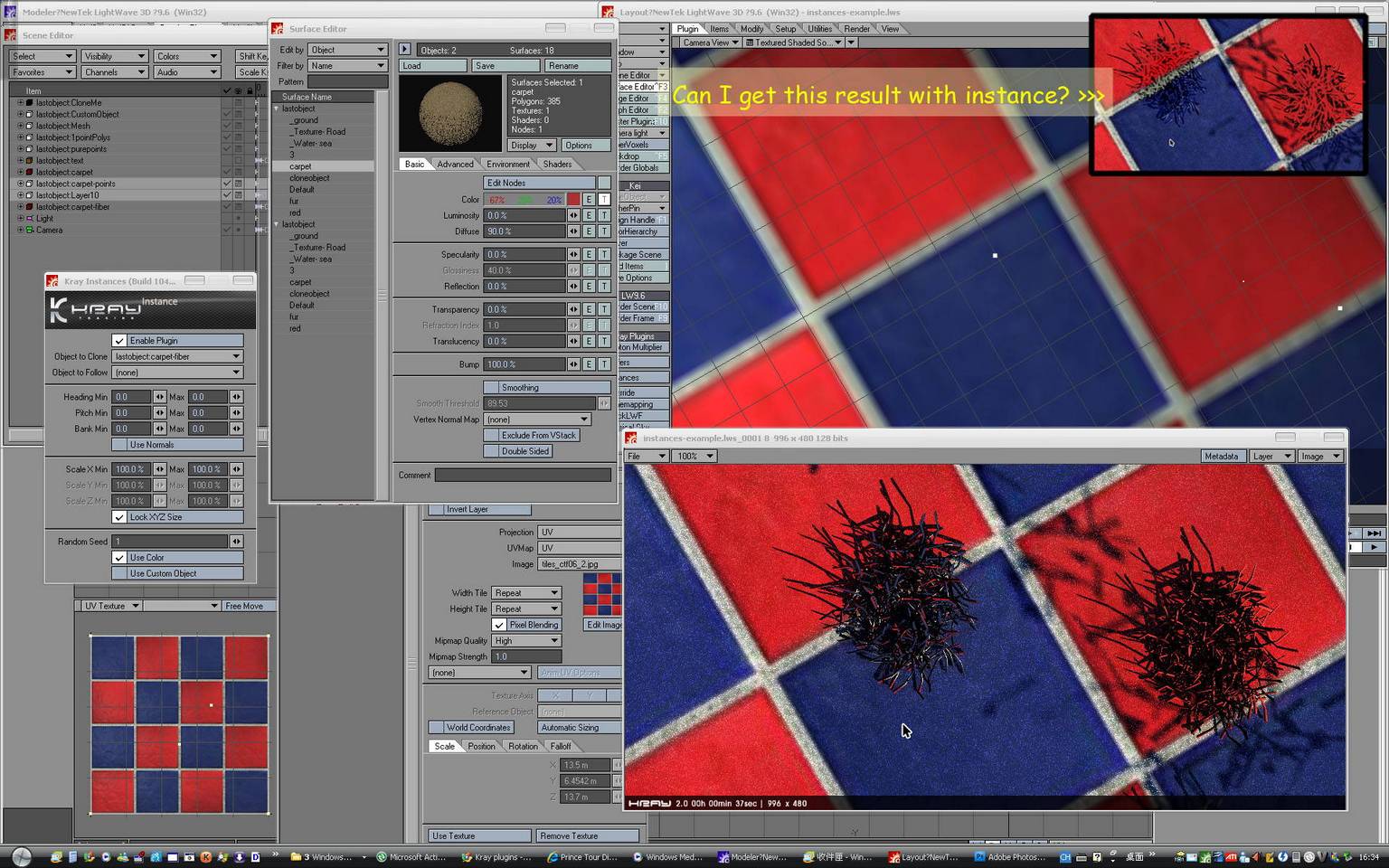Click the red Color swatch in Surface Editor
Viewport: 1389px width, 868px height.
(573, 200)
